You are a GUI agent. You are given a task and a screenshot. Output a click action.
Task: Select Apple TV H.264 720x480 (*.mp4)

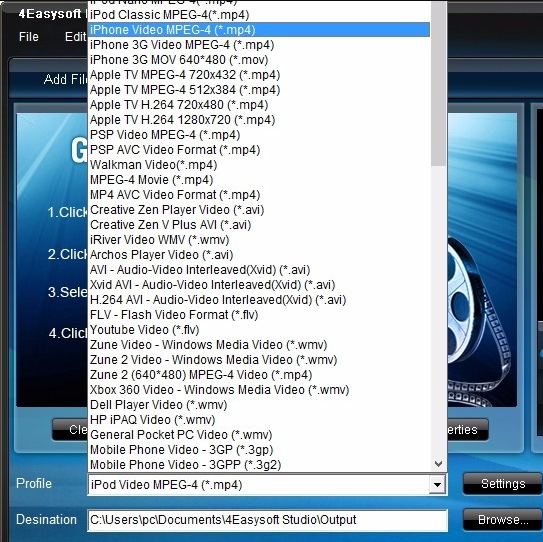pos(259,105)
